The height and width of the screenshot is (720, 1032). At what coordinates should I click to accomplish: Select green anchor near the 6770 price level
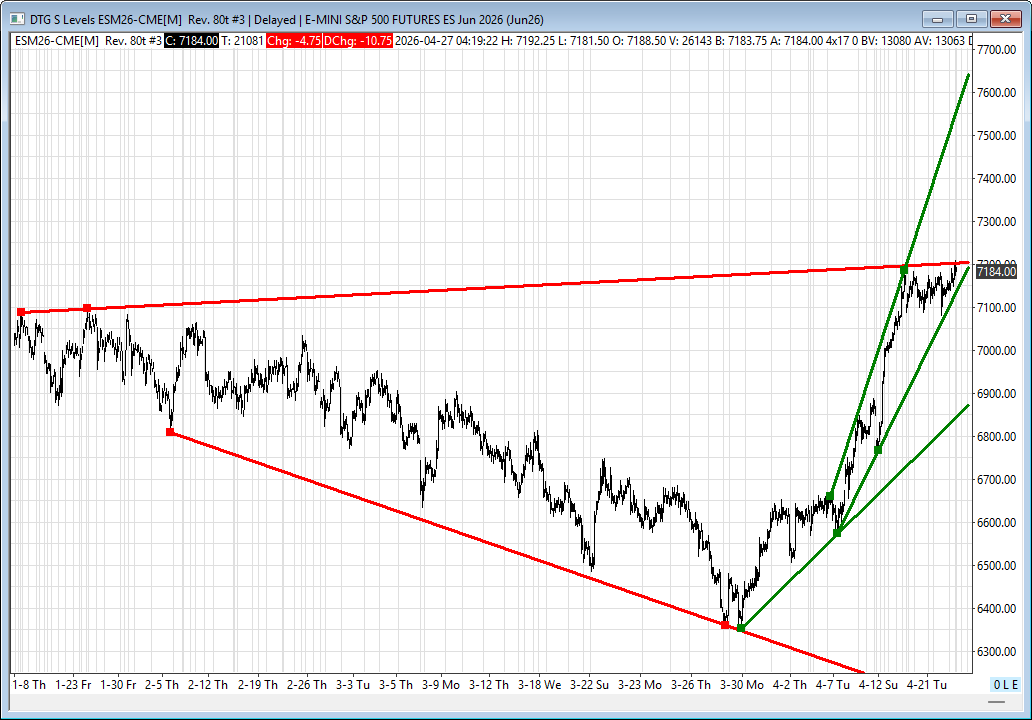[x=878, y=450]
